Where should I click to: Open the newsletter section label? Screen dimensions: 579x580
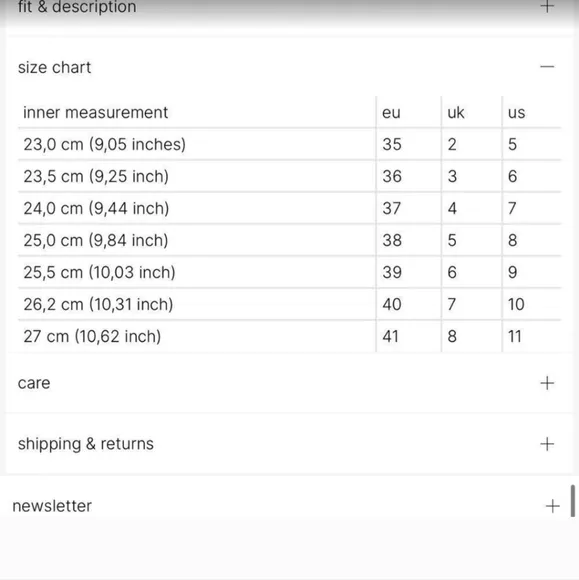pos(52,506)
